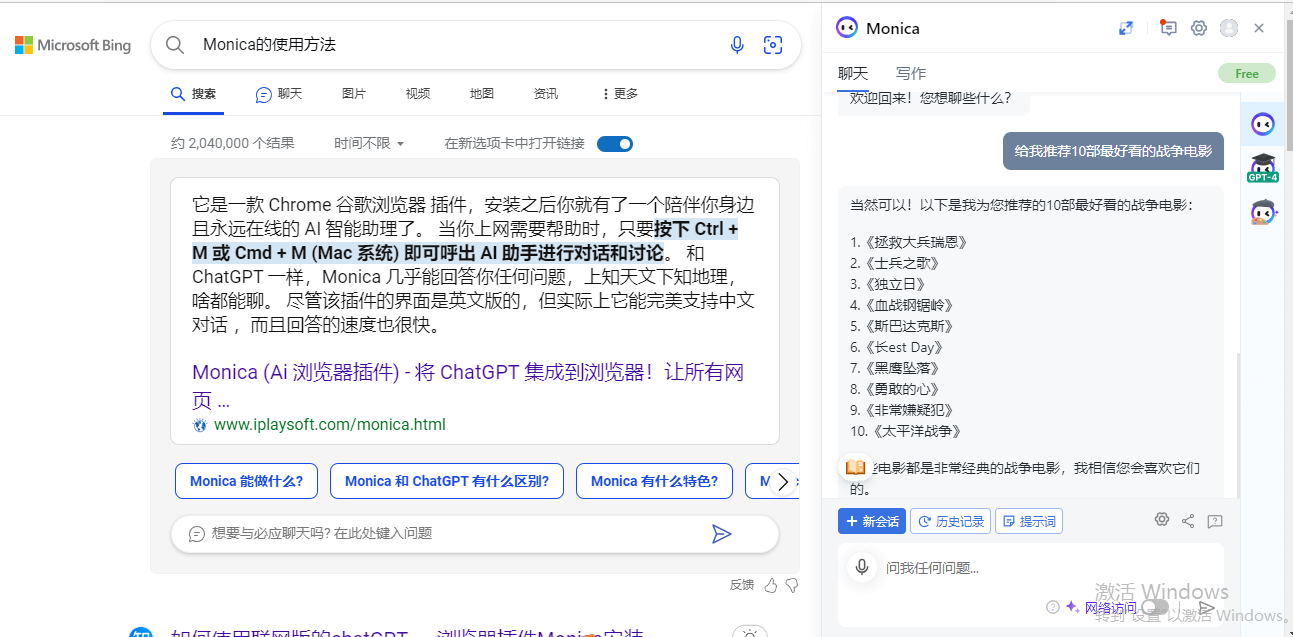
Task: Open the question-mark feedback bubble icon
Action: pos(1215,521)
